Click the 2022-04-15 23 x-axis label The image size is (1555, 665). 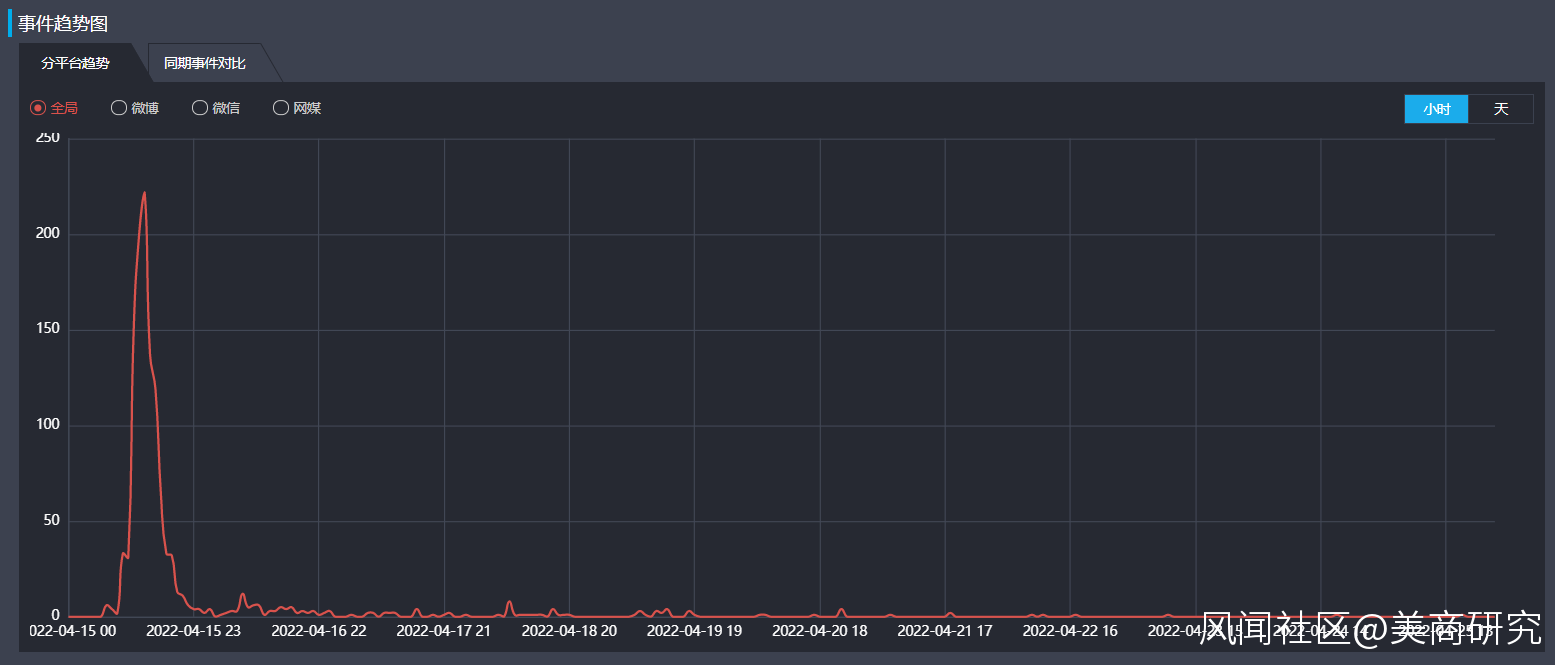pos(194,631)
